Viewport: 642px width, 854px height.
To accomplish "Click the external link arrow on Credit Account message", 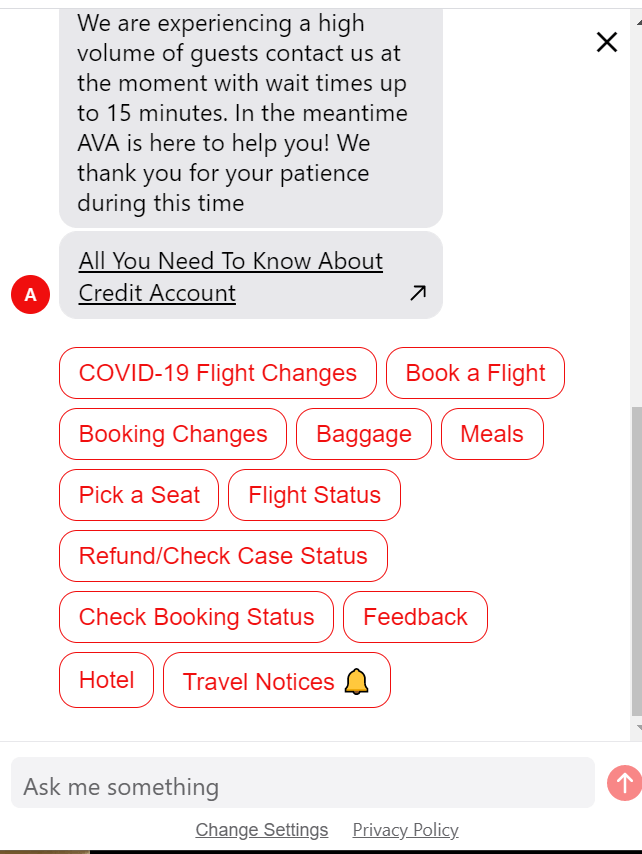I will click(x=417, y=293).
